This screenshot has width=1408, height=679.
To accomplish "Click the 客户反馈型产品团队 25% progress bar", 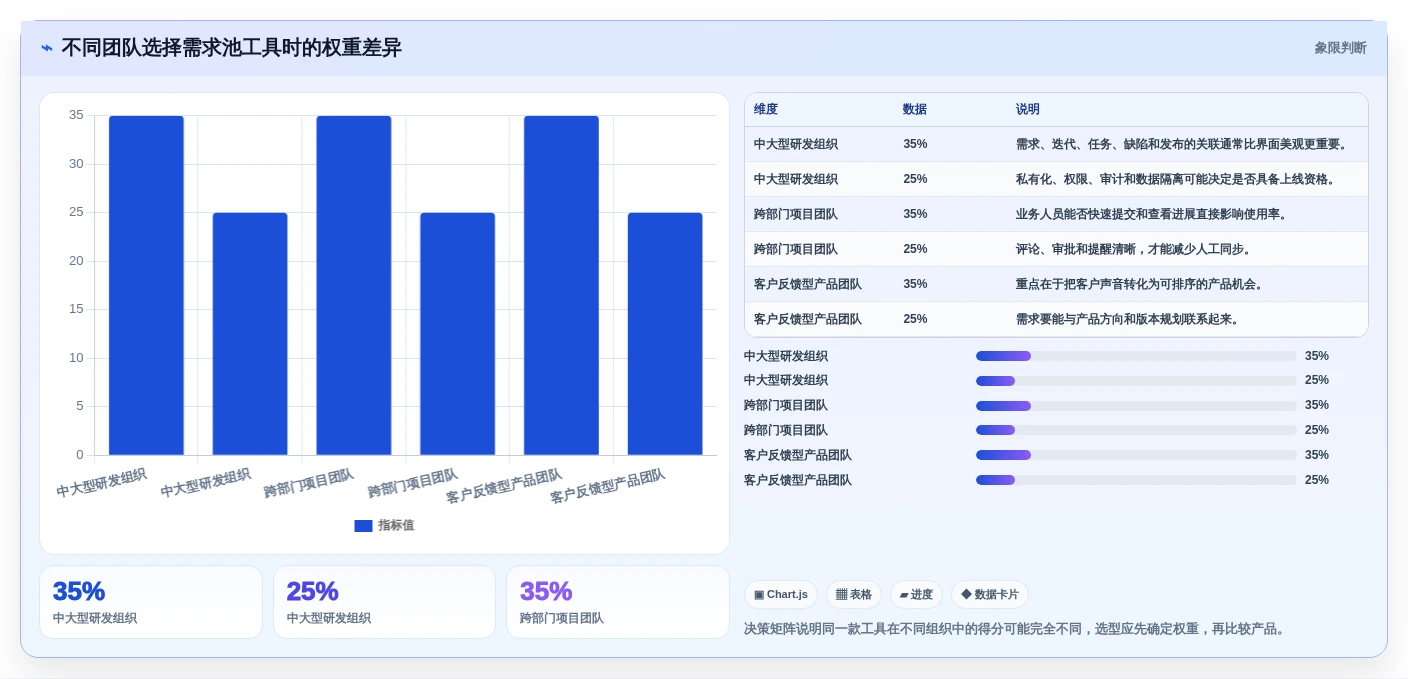I will [1136, 480].
